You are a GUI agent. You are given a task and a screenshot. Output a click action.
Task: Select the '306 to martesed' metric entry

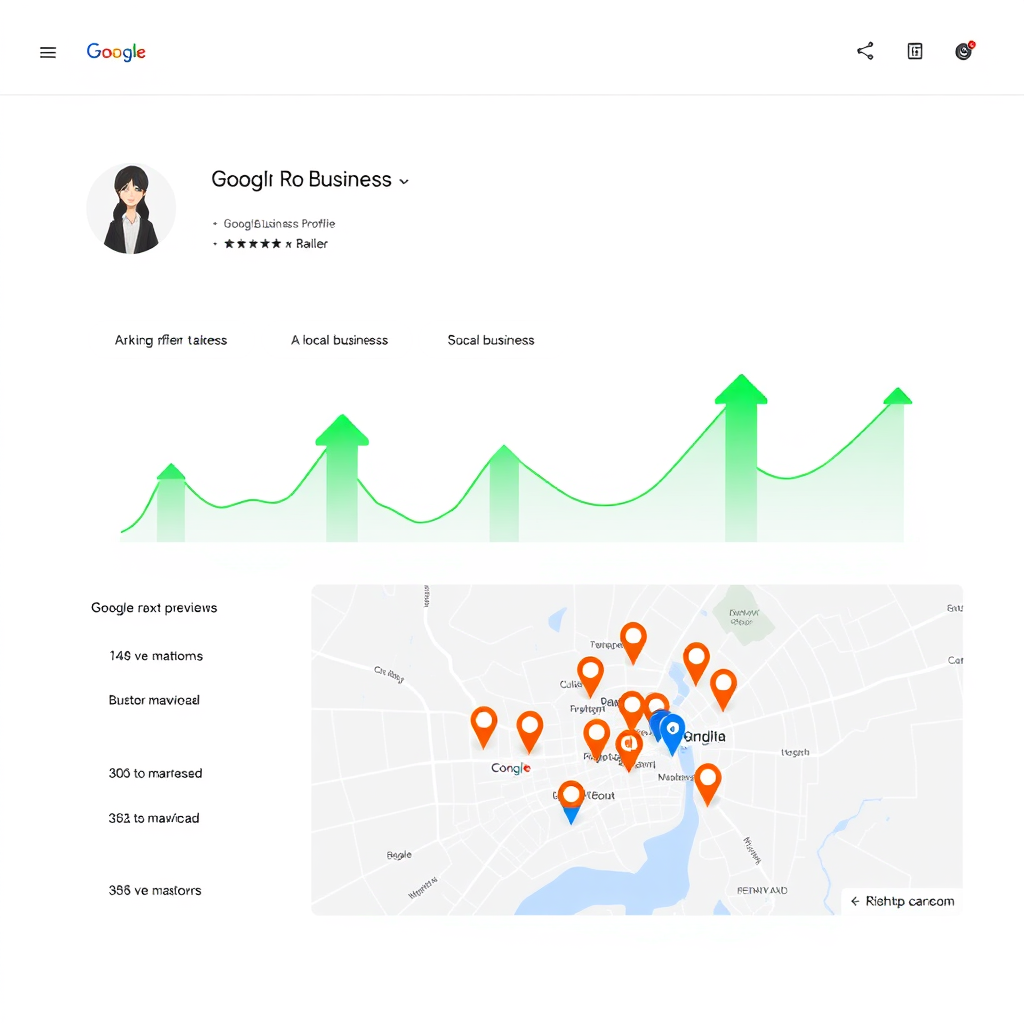tap(155, 773)
